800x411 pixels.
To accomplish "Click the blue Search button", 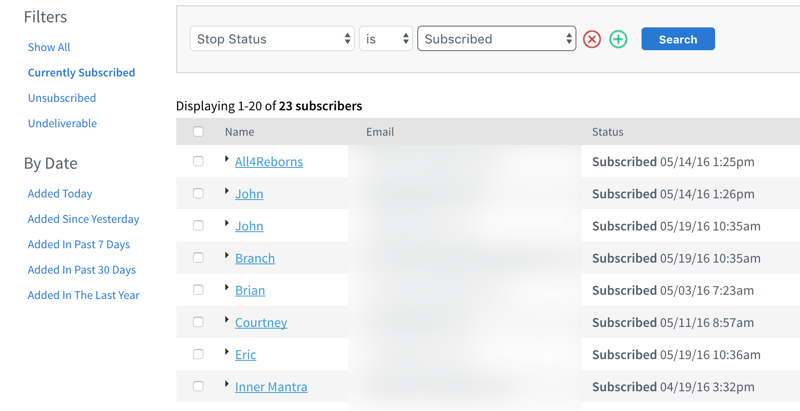I will (678, 39).
